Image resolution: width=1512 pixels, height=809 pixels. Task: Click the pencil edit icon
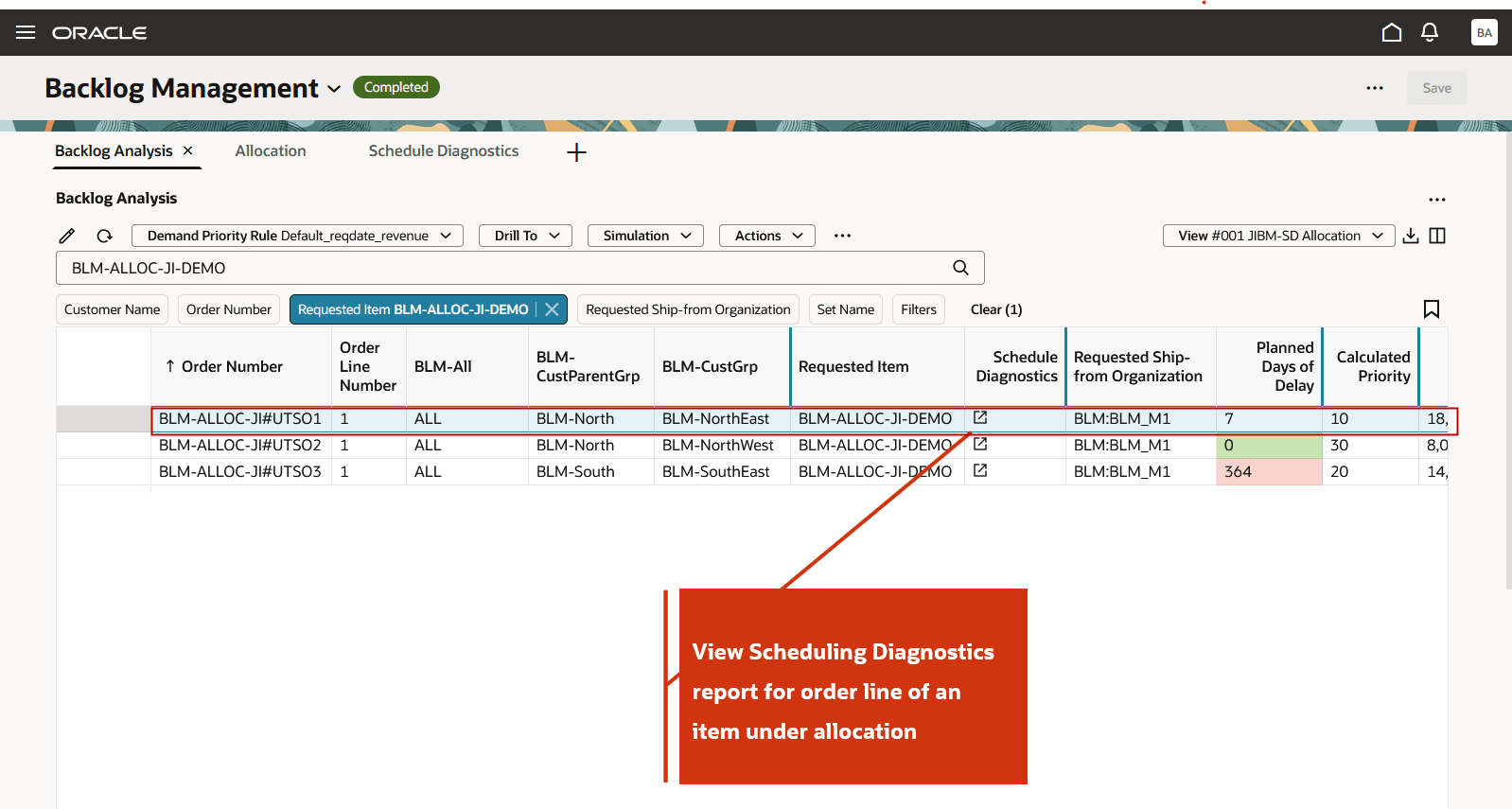tap(67, 236)
